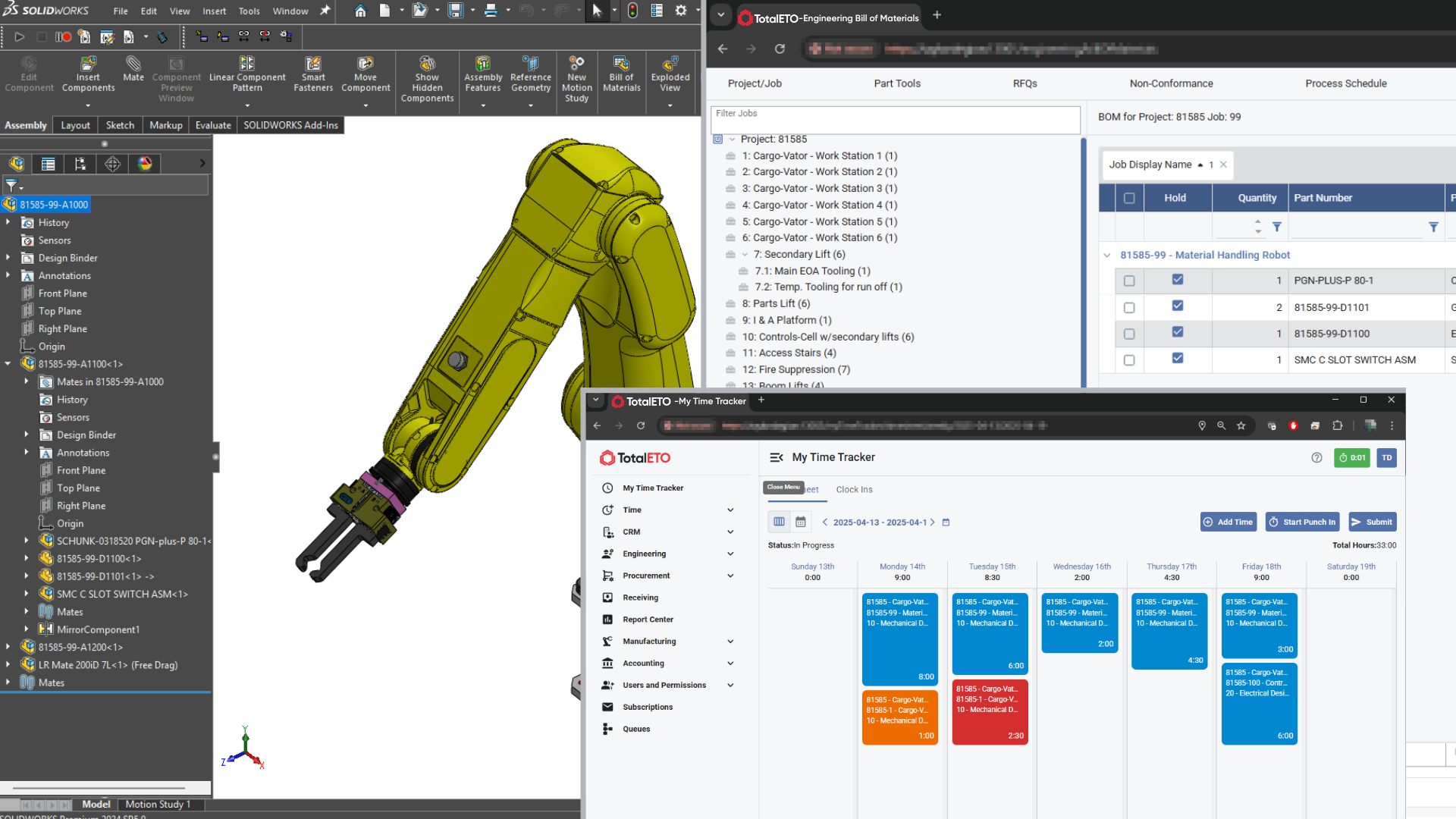Click the green 0:01 timer button
The image size is (1456, 819).
(1351, 457)
